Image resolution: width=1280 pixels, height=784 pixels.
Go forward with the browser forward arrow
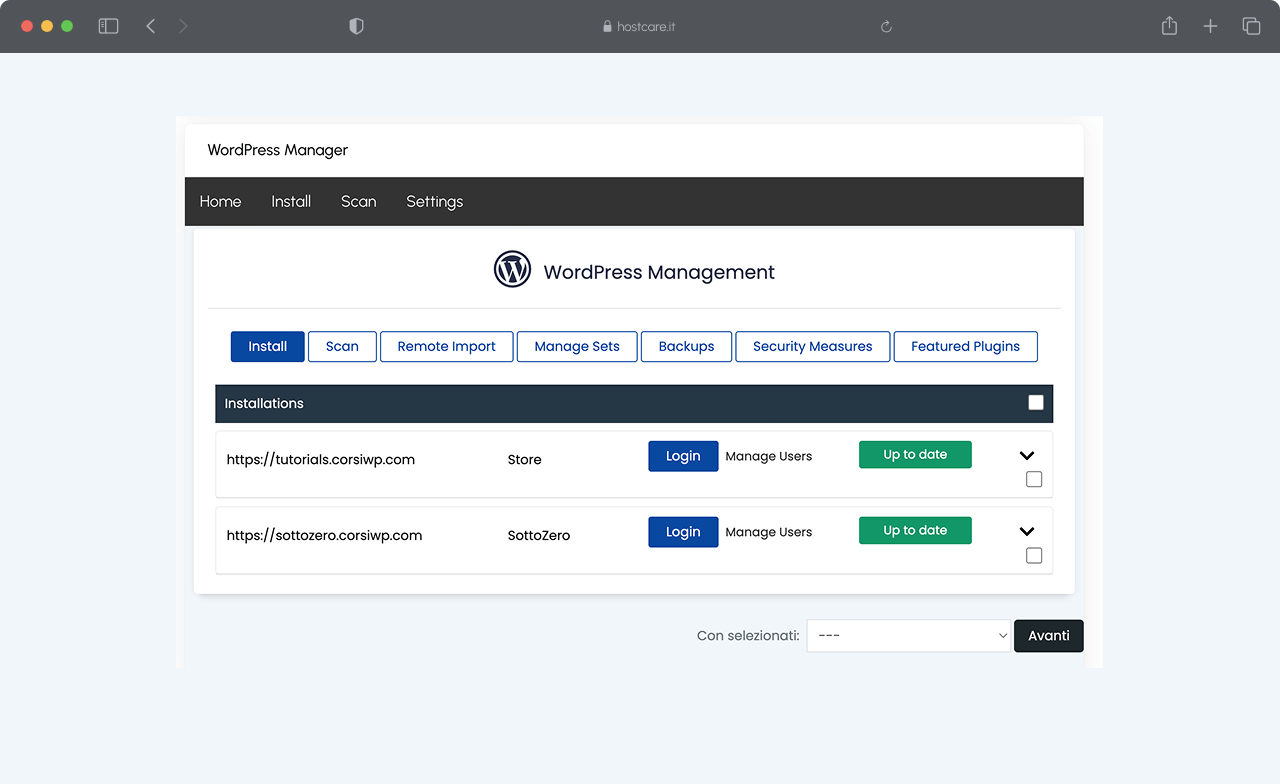183,26
